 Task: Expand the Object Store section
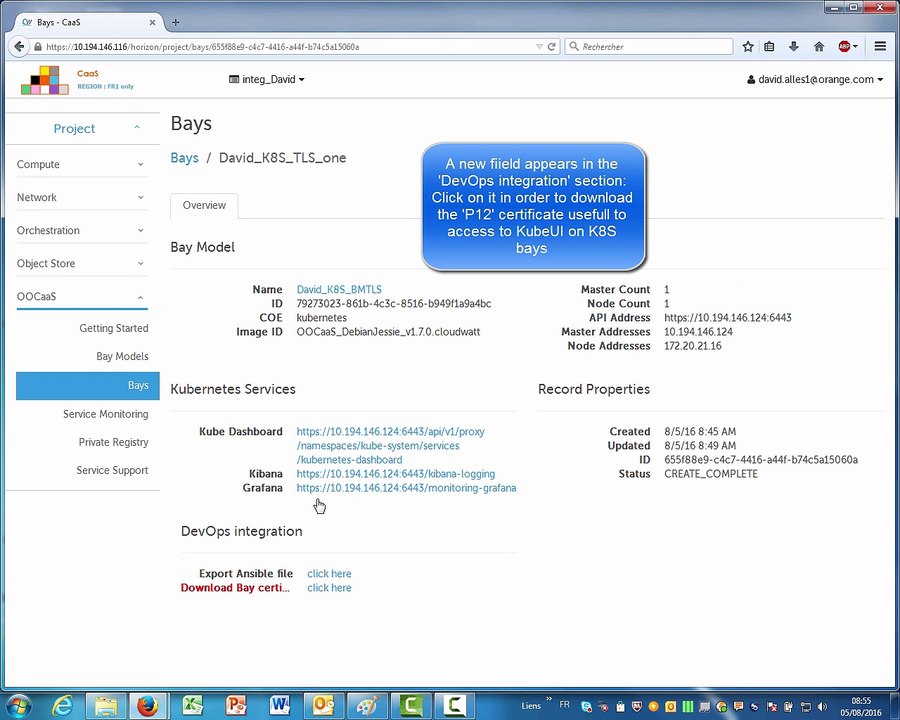tap(82, 264)
